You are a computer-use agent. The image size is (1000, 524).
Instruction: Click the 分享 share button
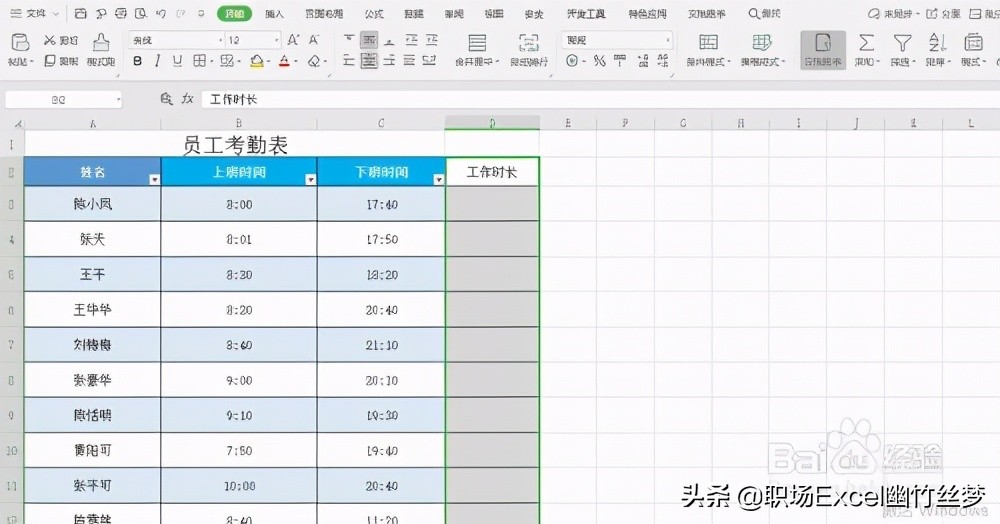(x=943, y=13)
